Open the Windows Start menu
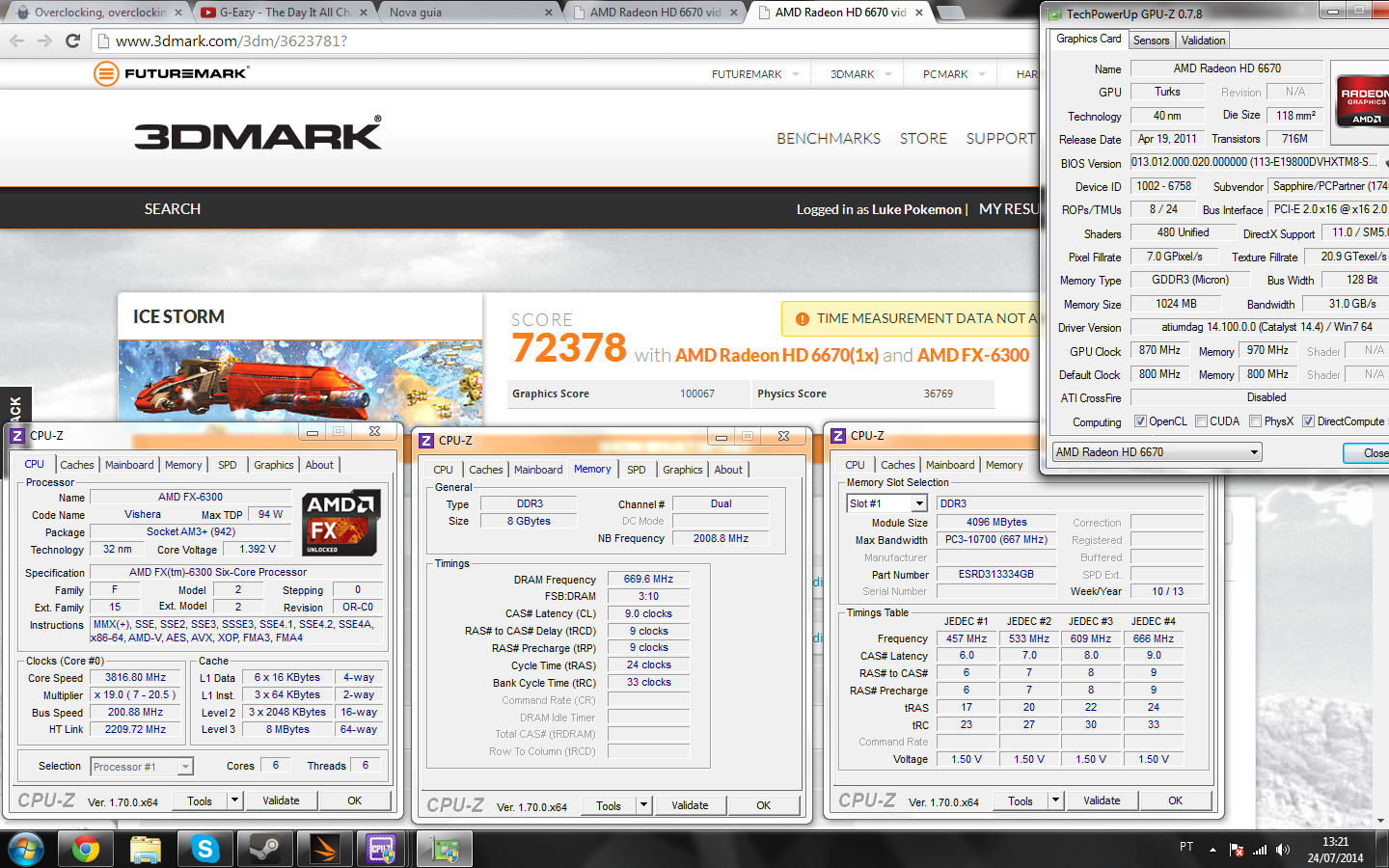This screenshot has height=868, width=1389. pyautogui.click(x=26, y=849)
